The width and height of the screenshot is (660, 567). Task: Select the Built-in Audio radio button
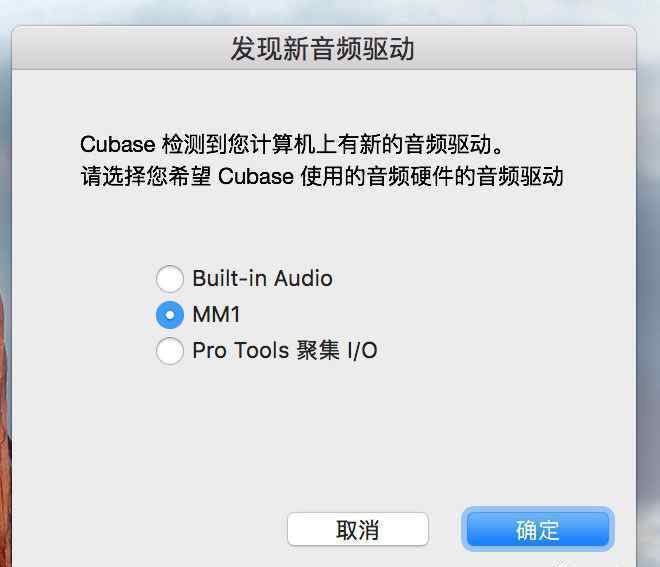click(x=170, y=279)
